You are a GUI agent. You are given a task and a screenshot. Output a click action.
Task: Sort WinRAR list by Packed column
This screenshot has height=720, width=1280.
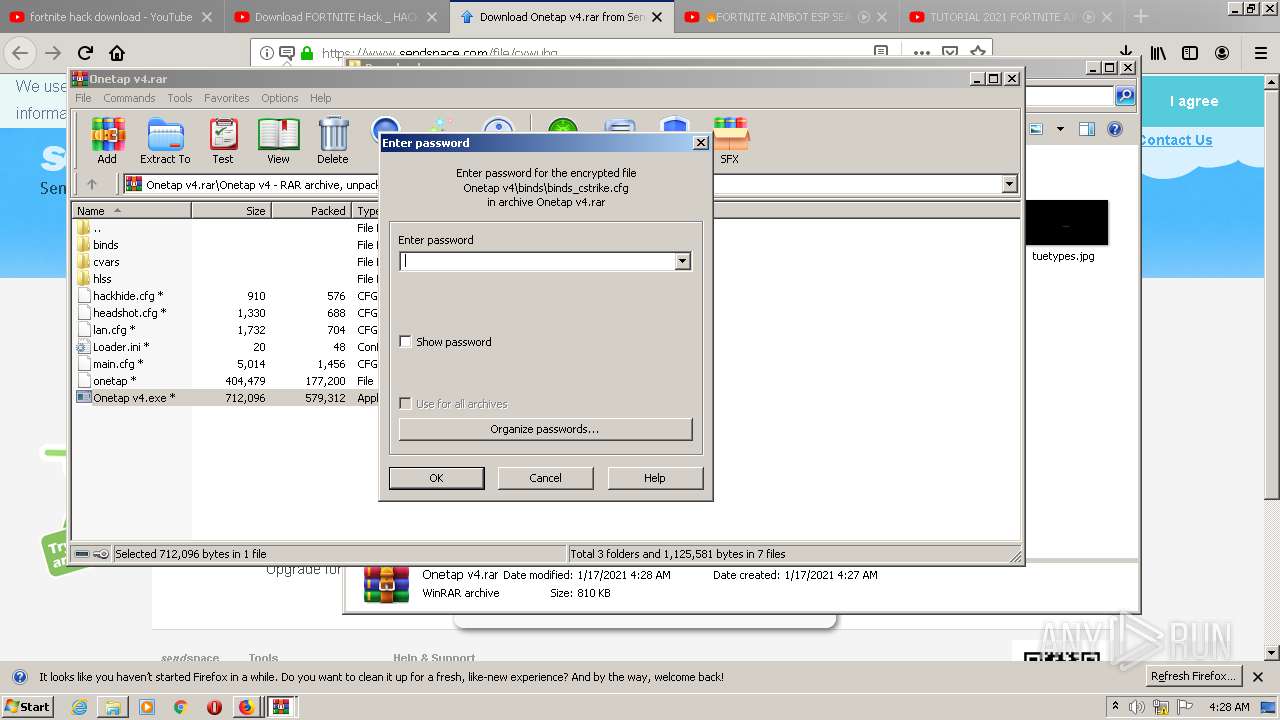[x=312, y=211]
